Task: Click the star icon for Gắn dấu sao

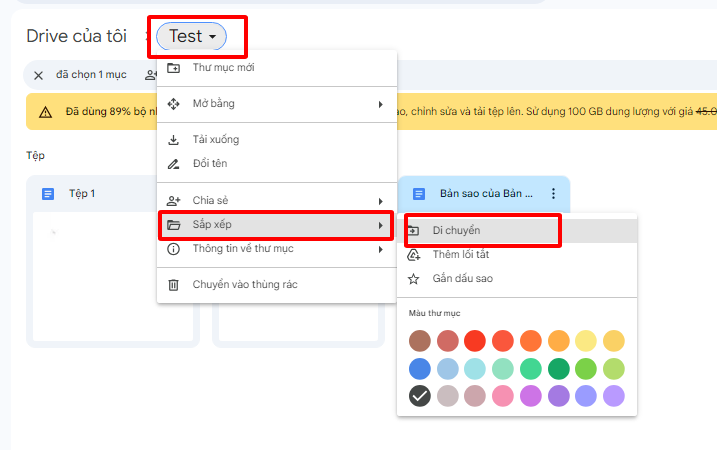Action: point(414,279)
